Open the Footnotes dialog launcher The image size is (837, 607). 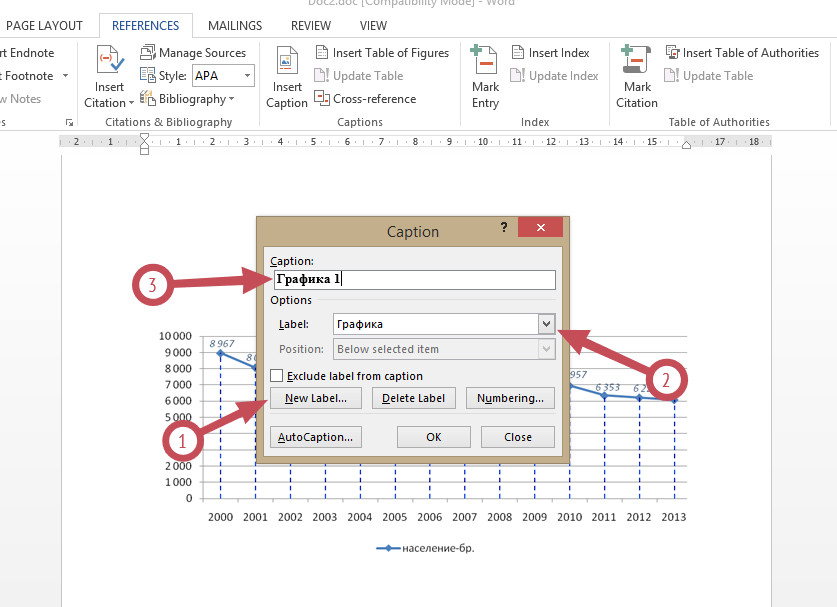pyautogui.click(x=69, y=123)
